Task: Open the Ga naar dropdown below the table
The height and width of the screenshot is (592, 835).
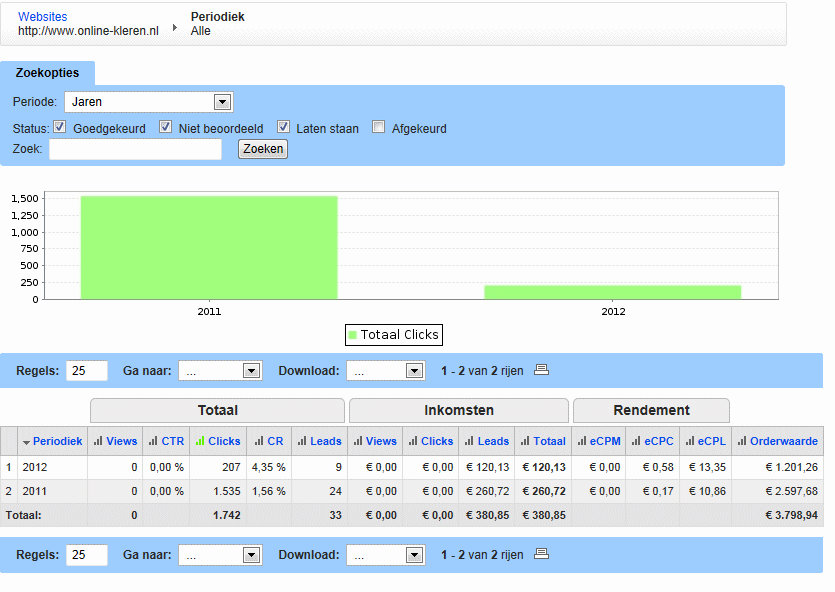Action: [x=220, y=555]
